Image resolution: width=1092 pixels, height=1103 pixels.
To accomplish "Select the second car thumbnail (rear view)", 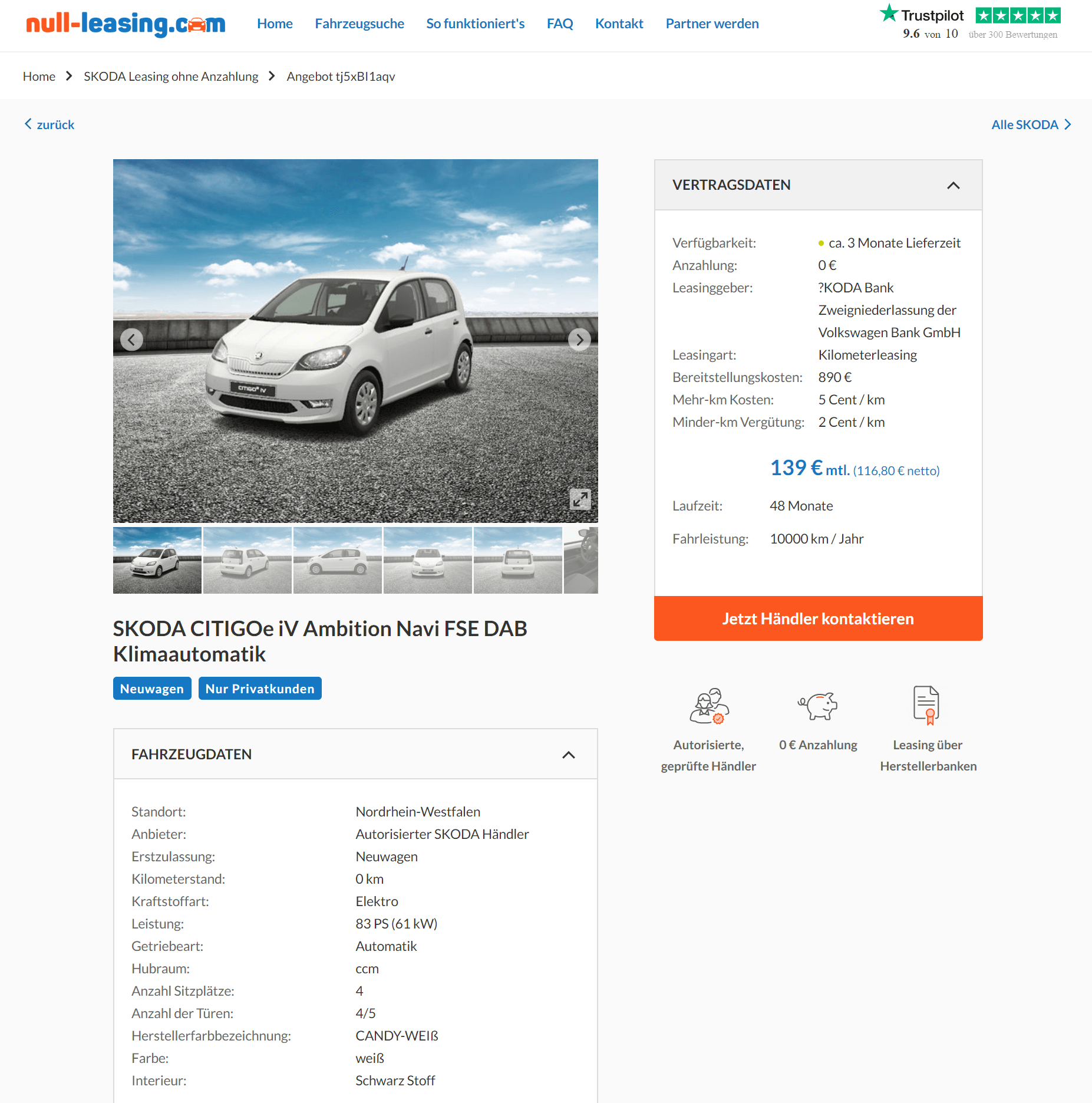I will tap(248, 560).
